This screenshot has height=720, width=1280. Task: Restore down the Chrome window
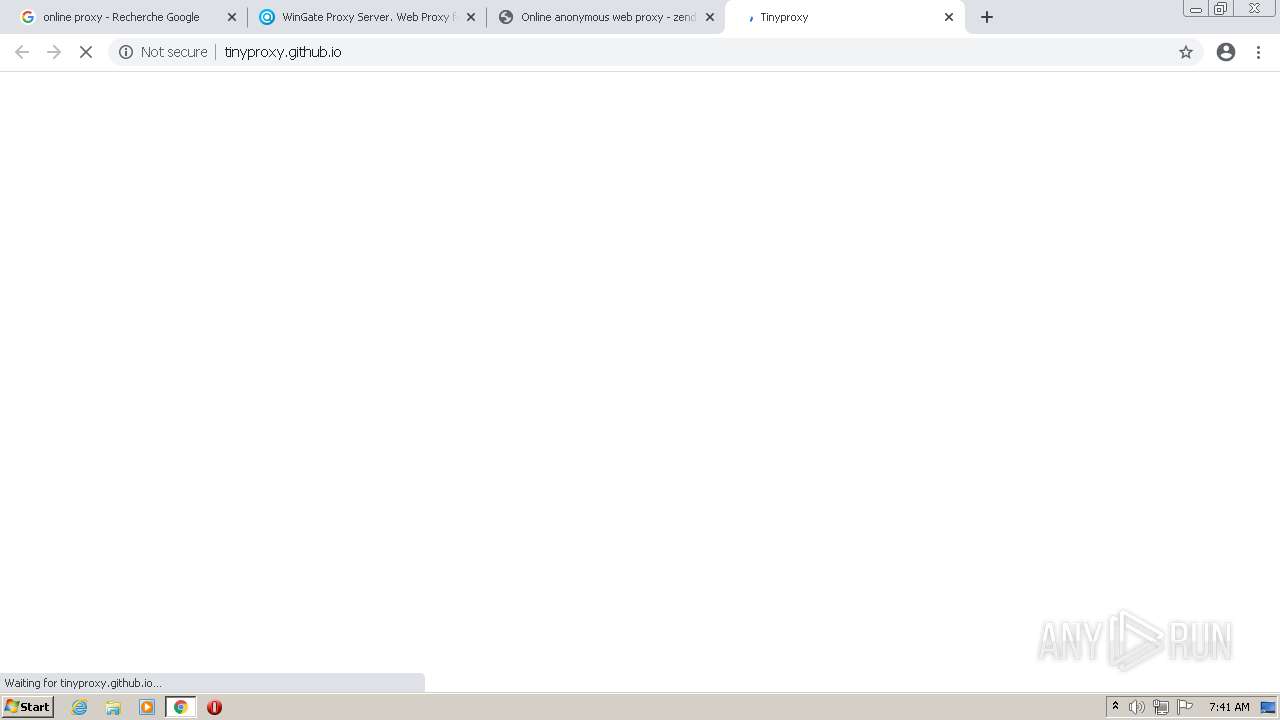(1221, 9)
